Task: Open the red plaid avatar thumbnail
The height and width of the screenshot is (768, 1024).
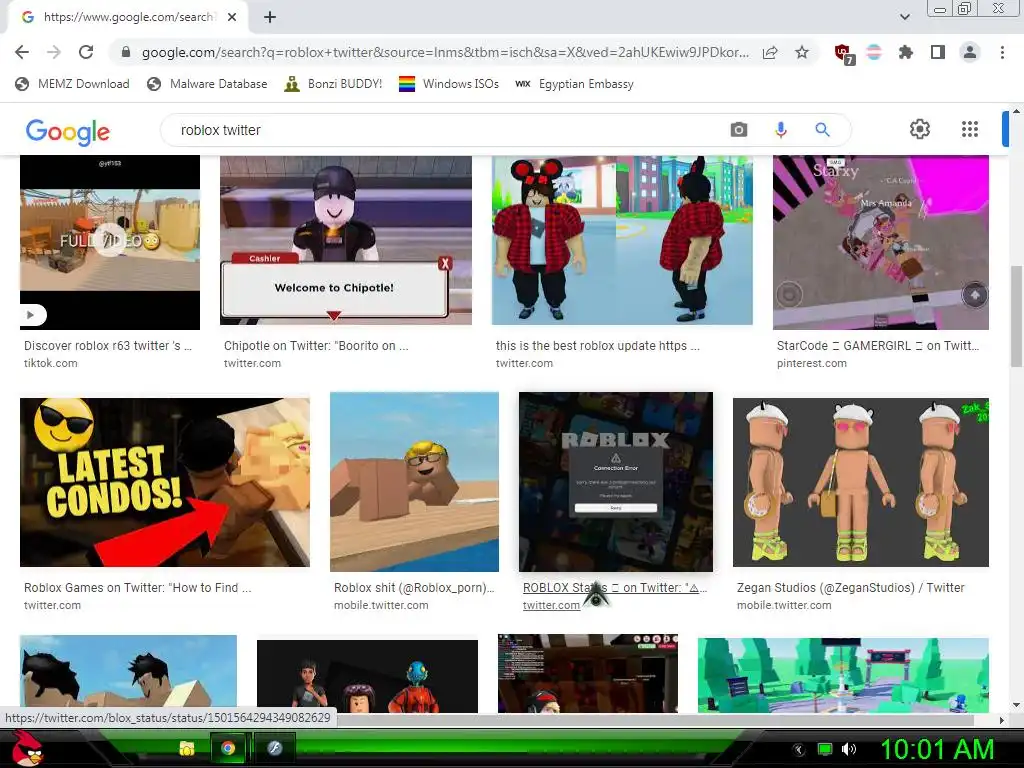Action: [622, 240]
